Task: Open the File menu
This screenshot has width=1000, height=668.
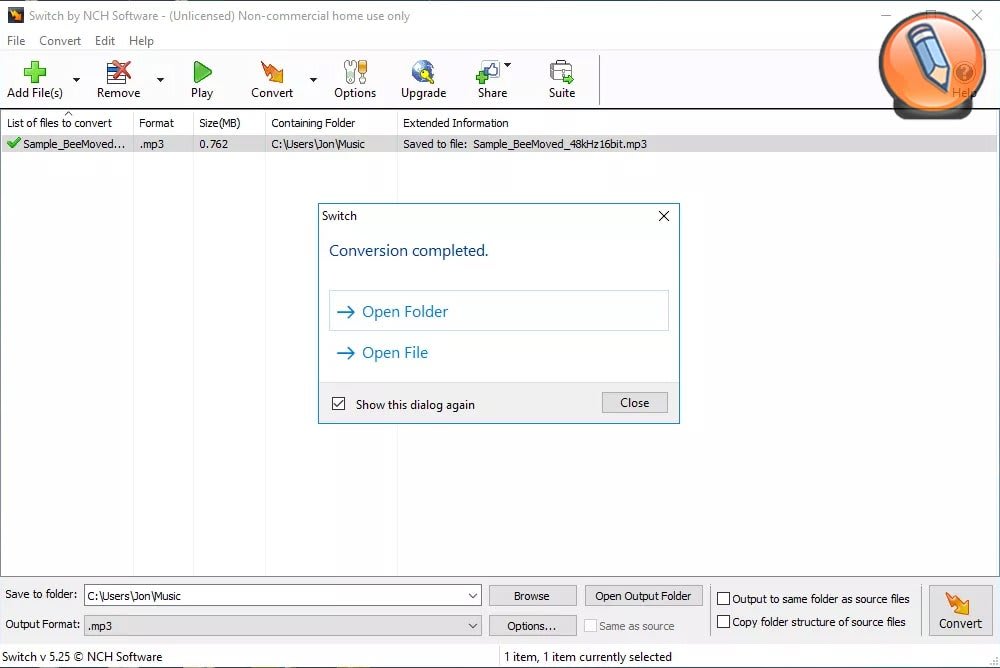Action: tap(16, 41)
